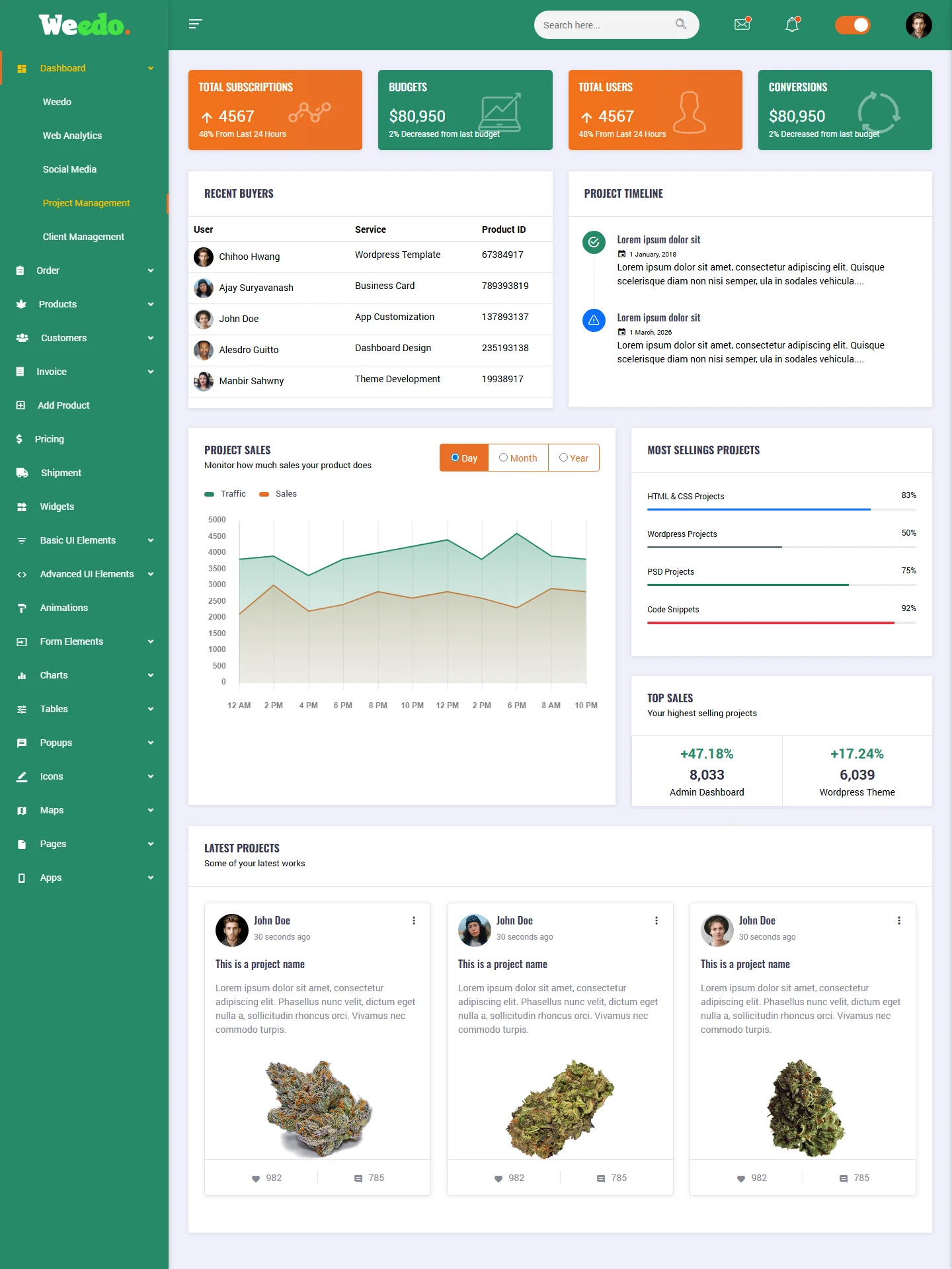Open the Pages sidebar menu
Image resolution: width=952 pixels, height=1269 pixels.
point(84,844)
